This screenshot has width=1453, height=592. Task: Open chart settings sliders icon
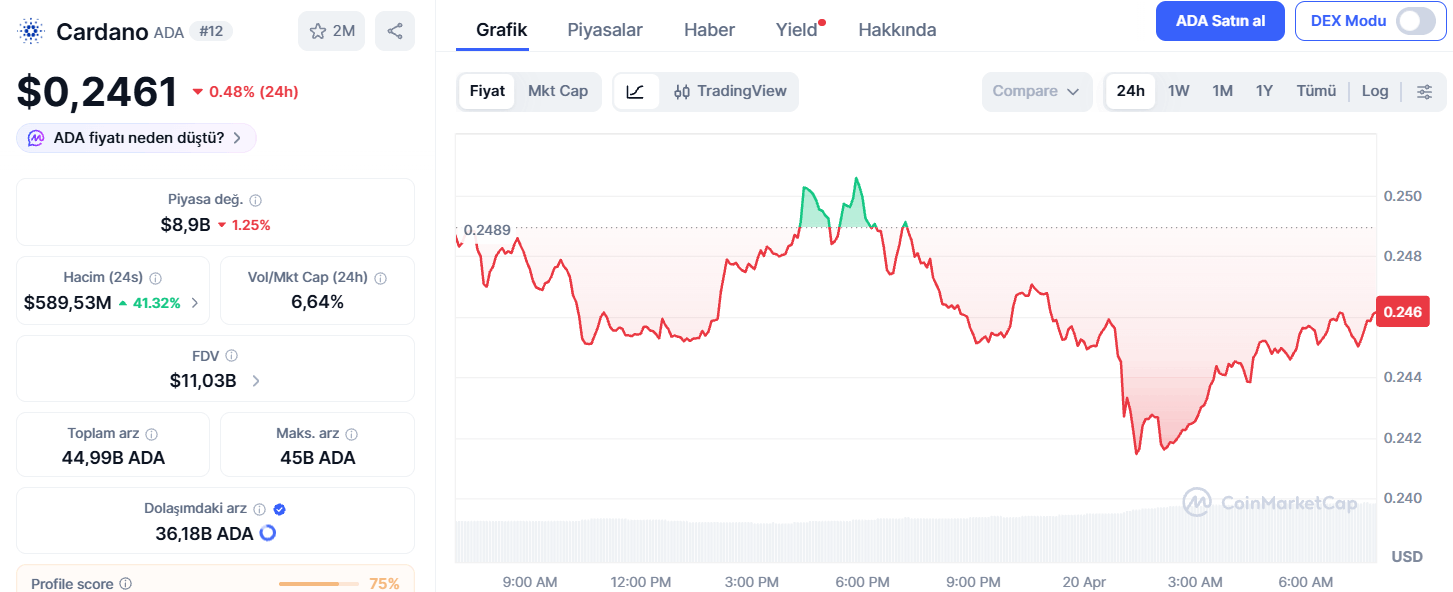click(x=1425, y=91)
